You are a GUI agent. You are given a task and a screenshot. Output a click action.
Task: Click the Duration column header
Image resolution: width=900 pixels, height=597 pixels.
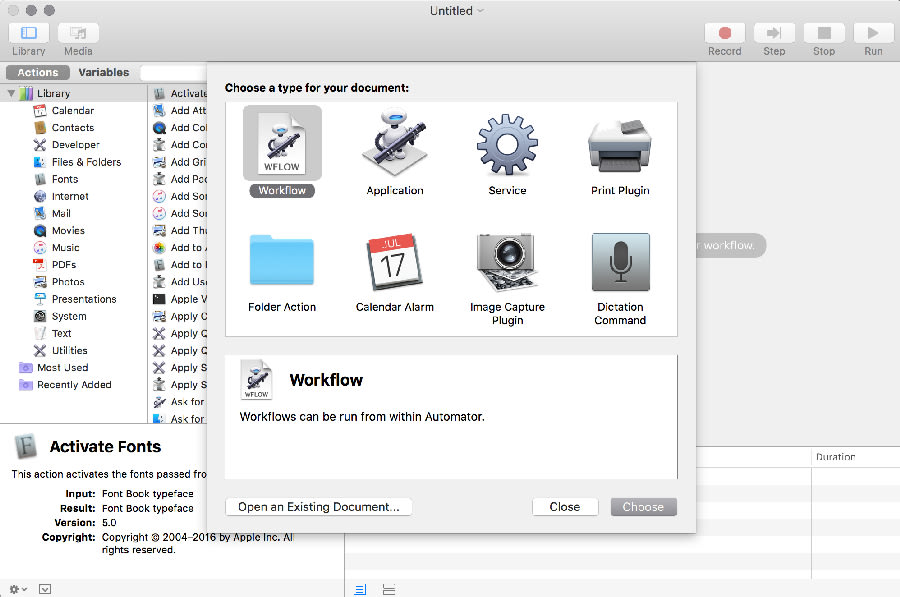tap(855, 457)
